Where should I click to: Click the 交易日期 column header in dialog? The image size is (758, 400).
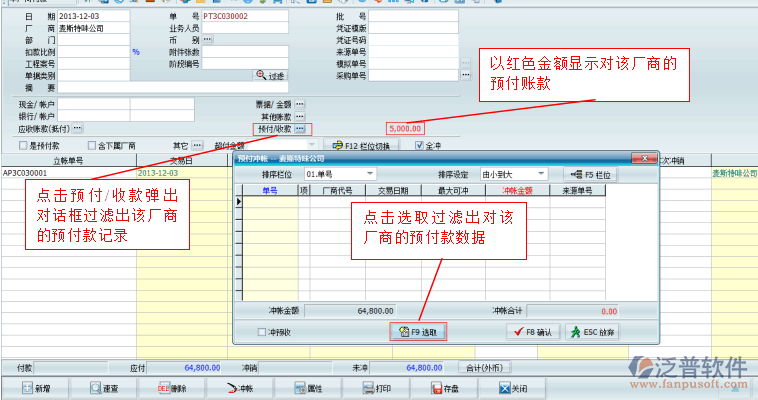click(393, 191)
